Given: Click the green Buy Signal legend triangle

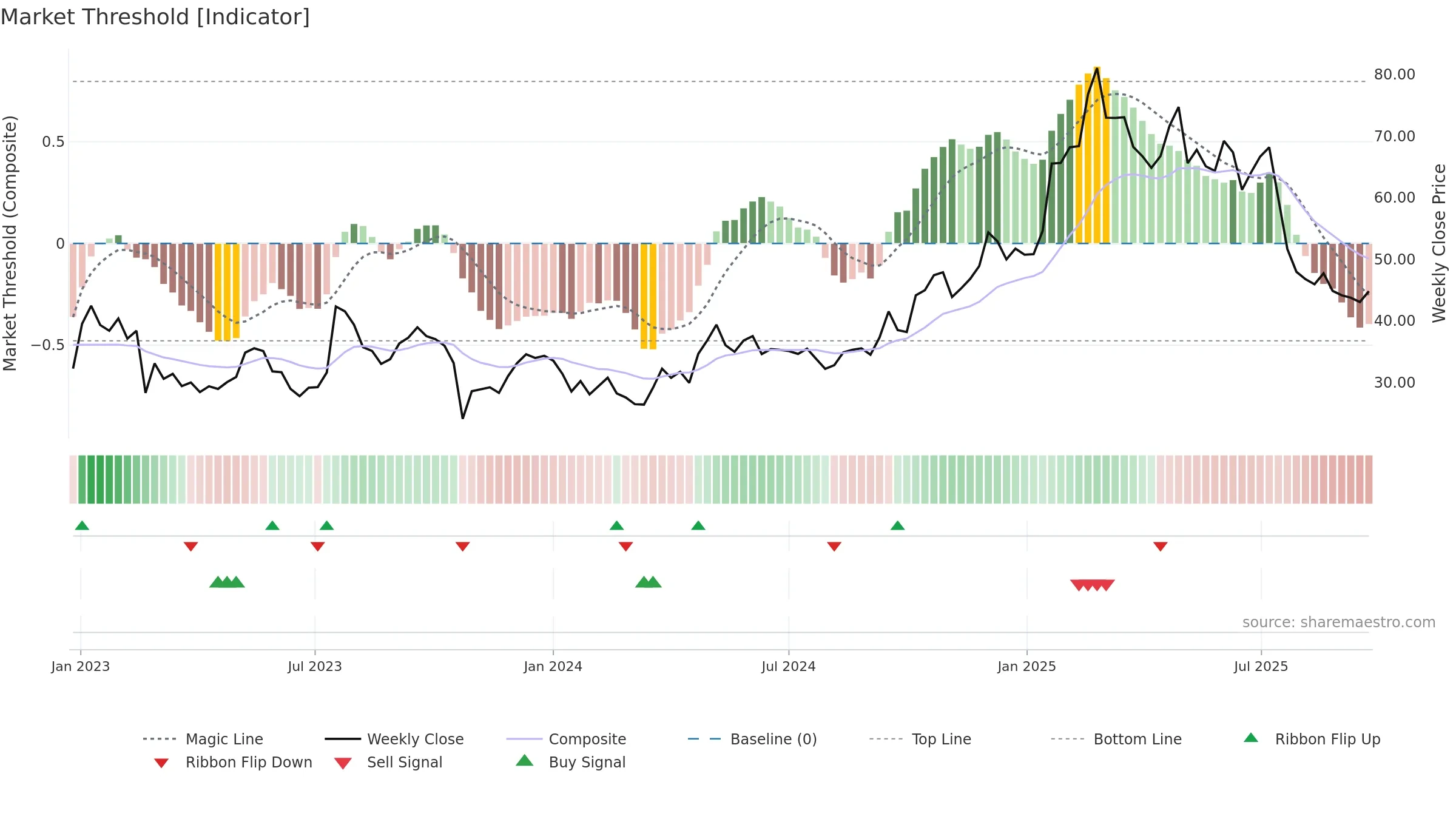Looking at the screenshot, I should tap(525, 760).
